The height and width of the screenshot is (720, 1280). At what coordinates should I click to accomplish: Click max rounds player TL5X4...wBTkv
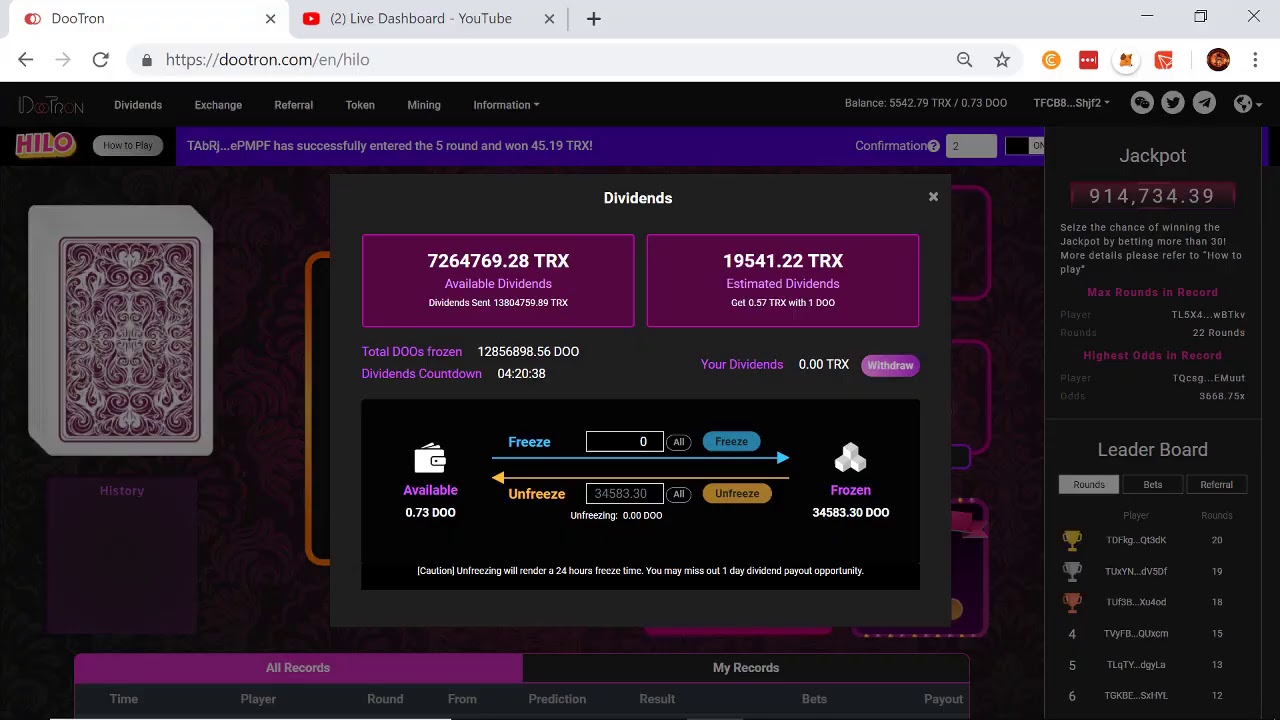tap(1208, 314)
